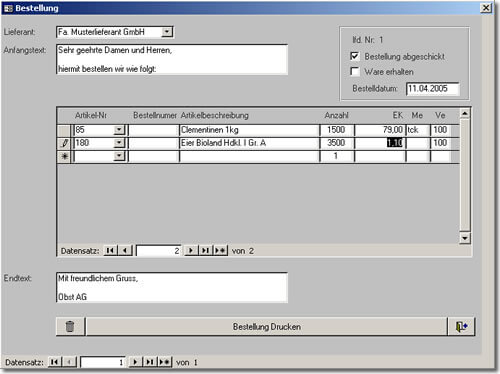Go to last record in bottom form navigator
Screen dimensions: 500x374
pos(150,362)
